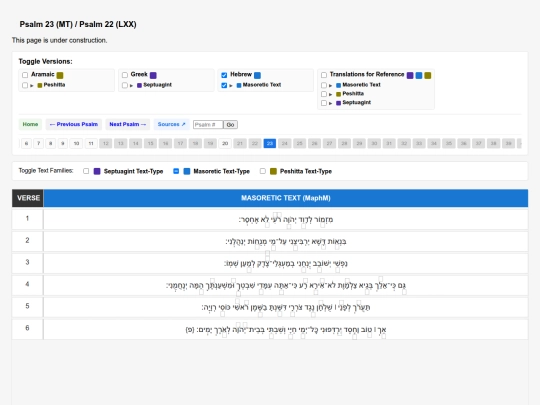Check the Peshitta box under Aramaic
The width and height of the screenshot is (540, 405).
click(x=25, y=85)
